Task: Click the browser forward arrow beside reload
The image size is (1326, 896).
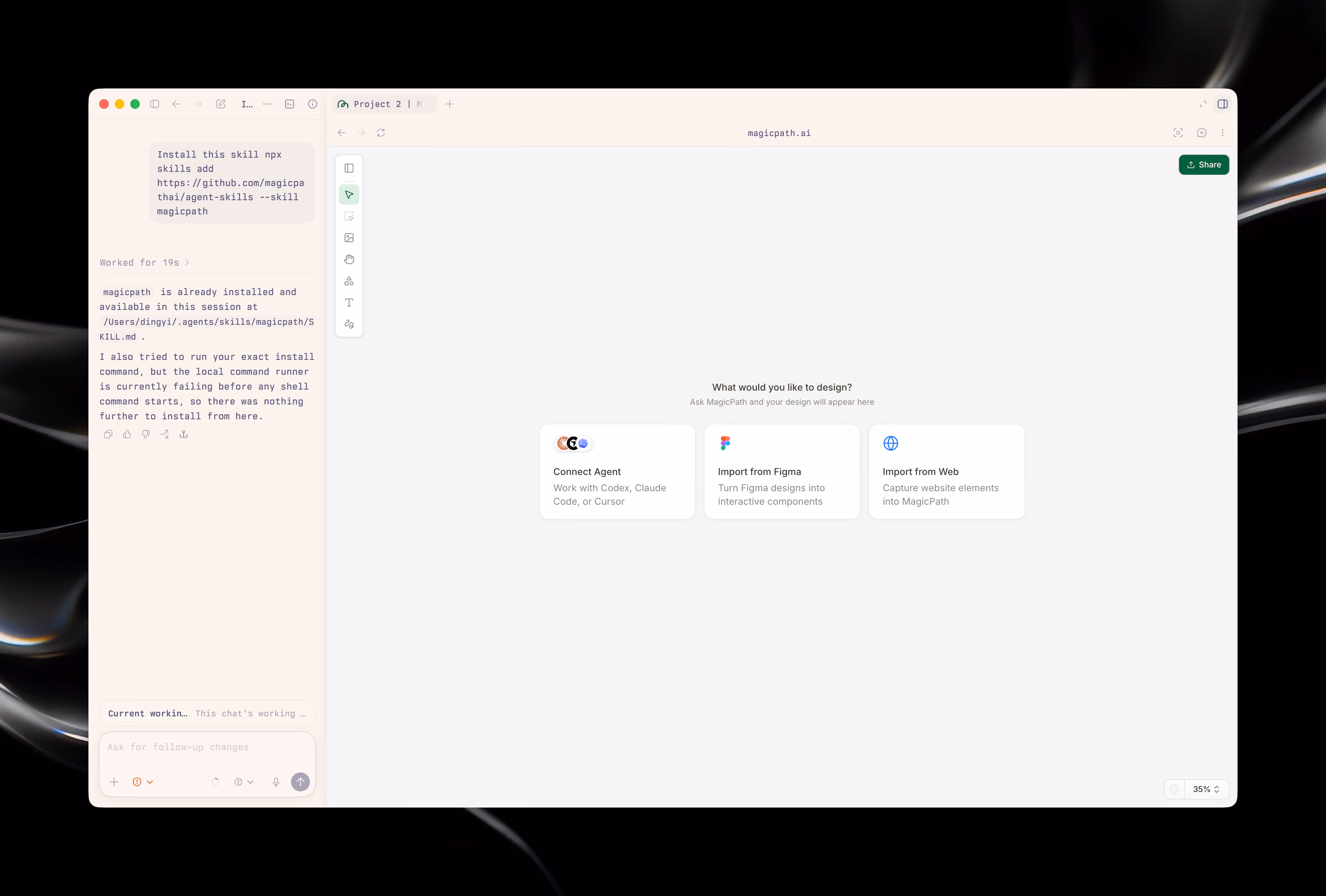Action: 361,133
